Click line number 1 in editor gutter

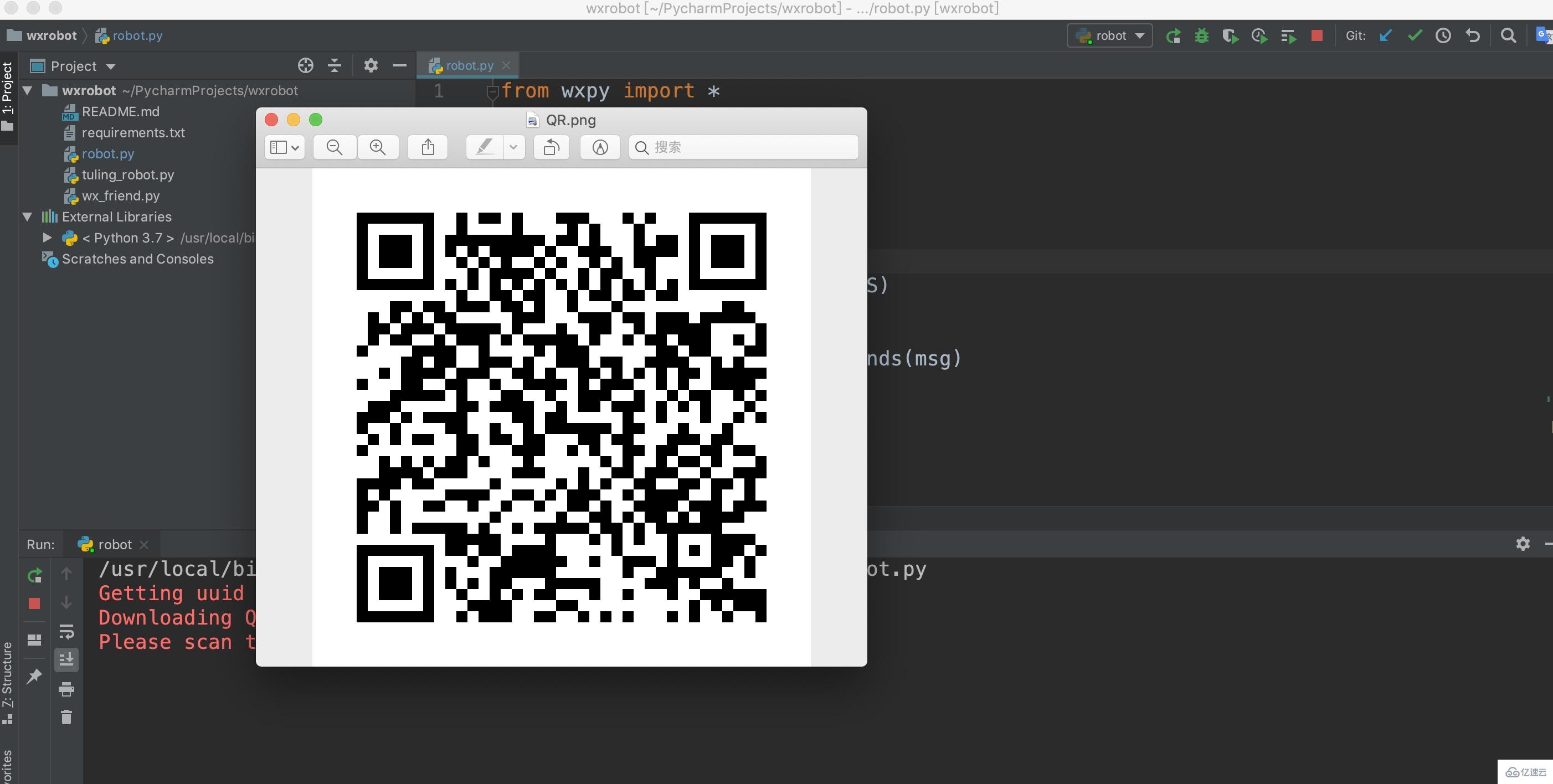[x=439, y=91]
